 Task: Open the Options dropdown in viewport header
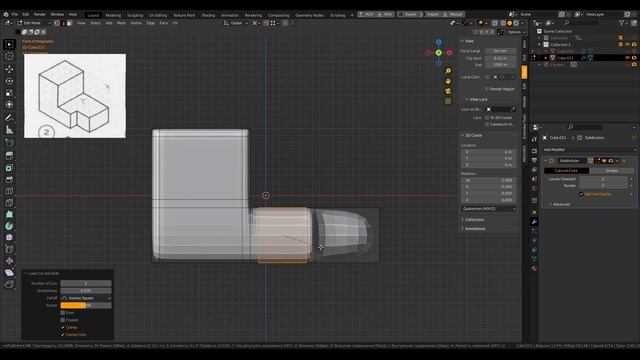[516, 32]
